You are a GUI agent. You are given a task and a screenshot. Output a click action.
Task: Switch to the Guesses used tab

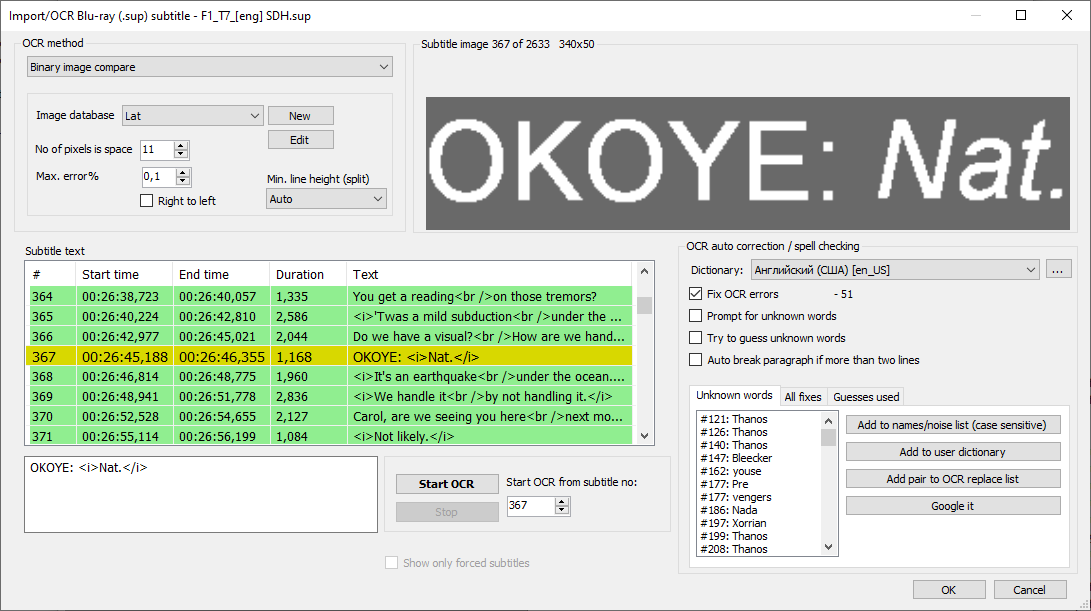click(864, 396)
